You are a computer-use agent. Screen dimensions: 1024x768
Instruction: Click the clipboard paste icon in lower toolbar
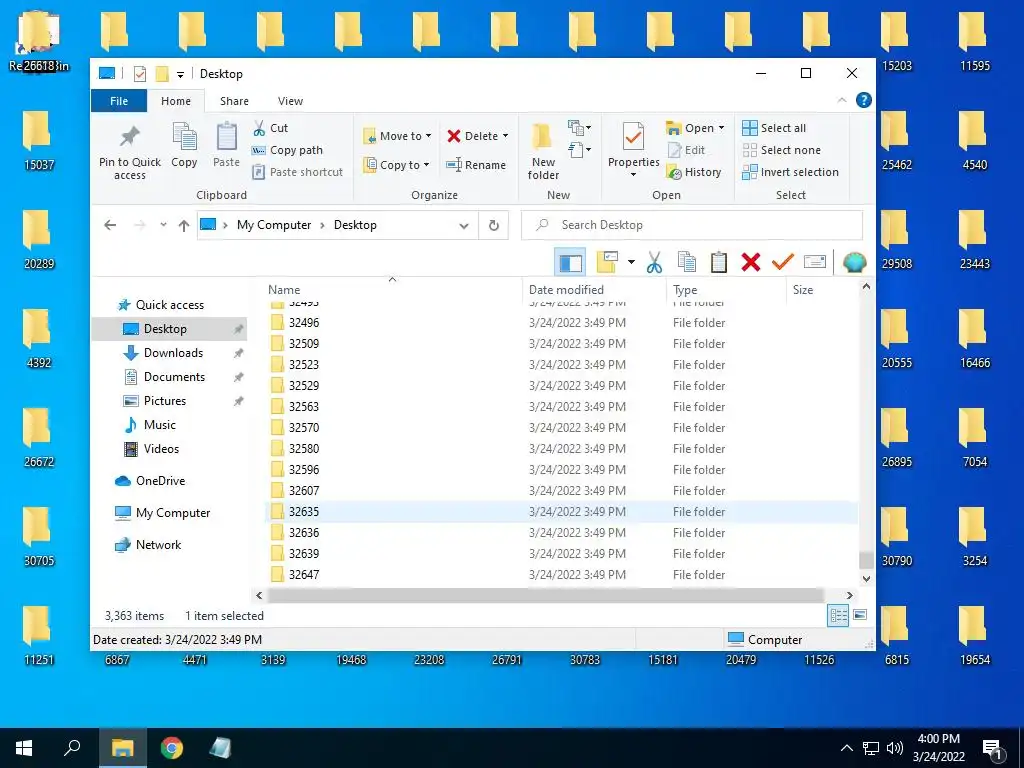coord(718,262)
